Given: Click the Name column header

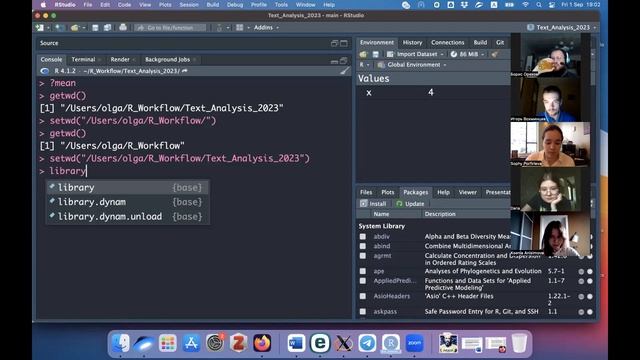Looking at the screenshot, I should pyautogui.click(x=381, y=214).
